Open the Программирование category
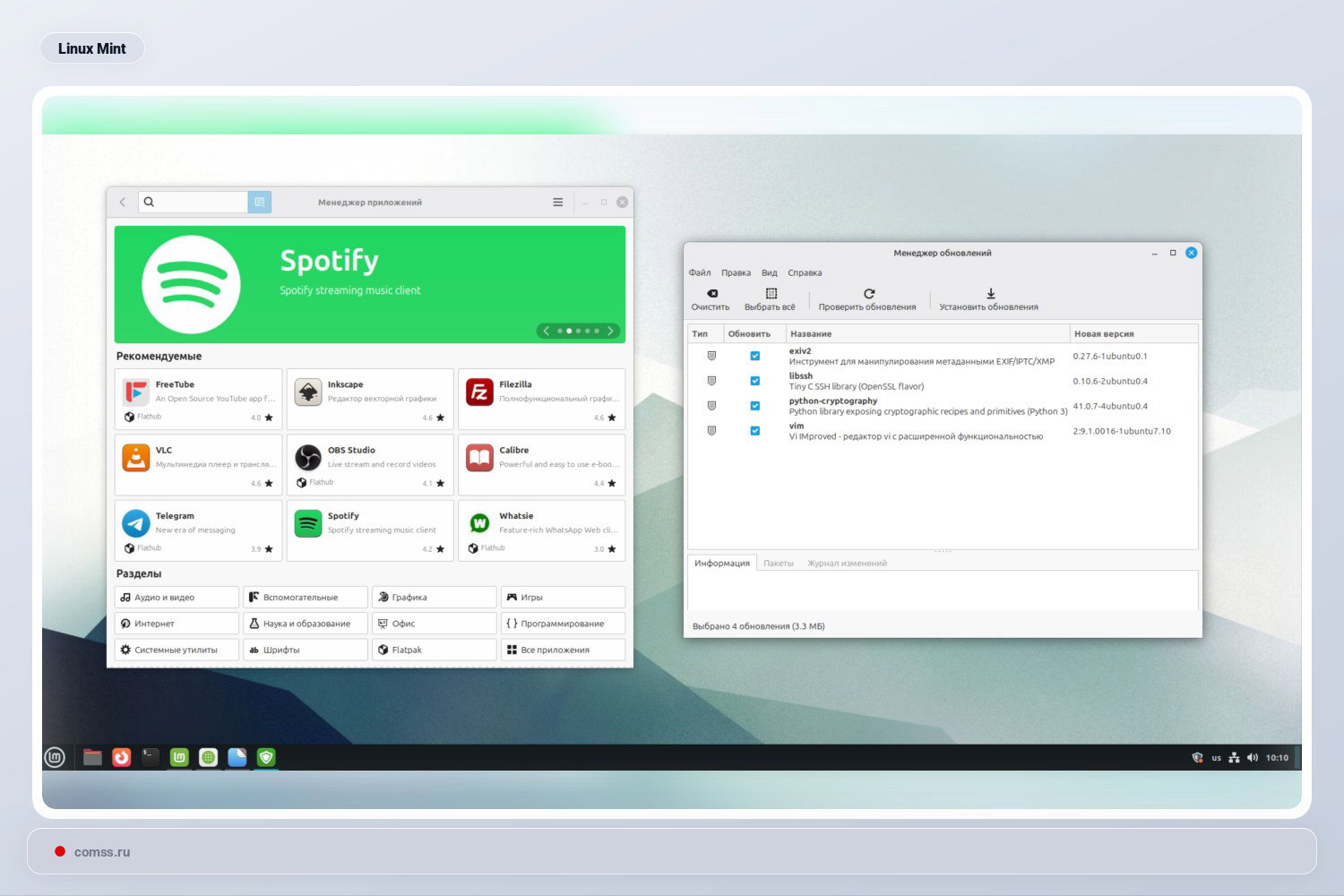This screenshot has height=896, width=1344. click(x=563, y=623)
